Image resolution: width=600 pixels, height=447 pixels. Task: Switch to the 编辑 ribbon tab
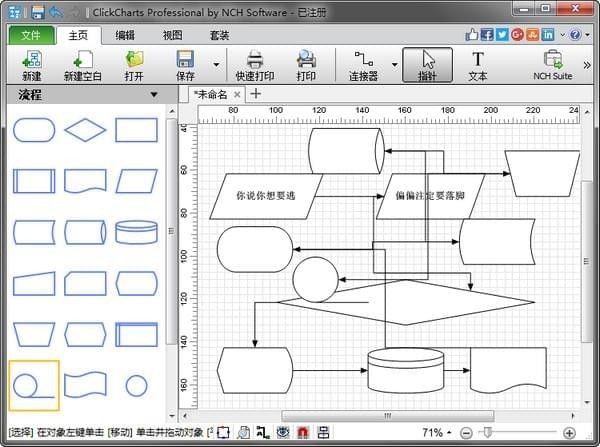pos(125,35)
